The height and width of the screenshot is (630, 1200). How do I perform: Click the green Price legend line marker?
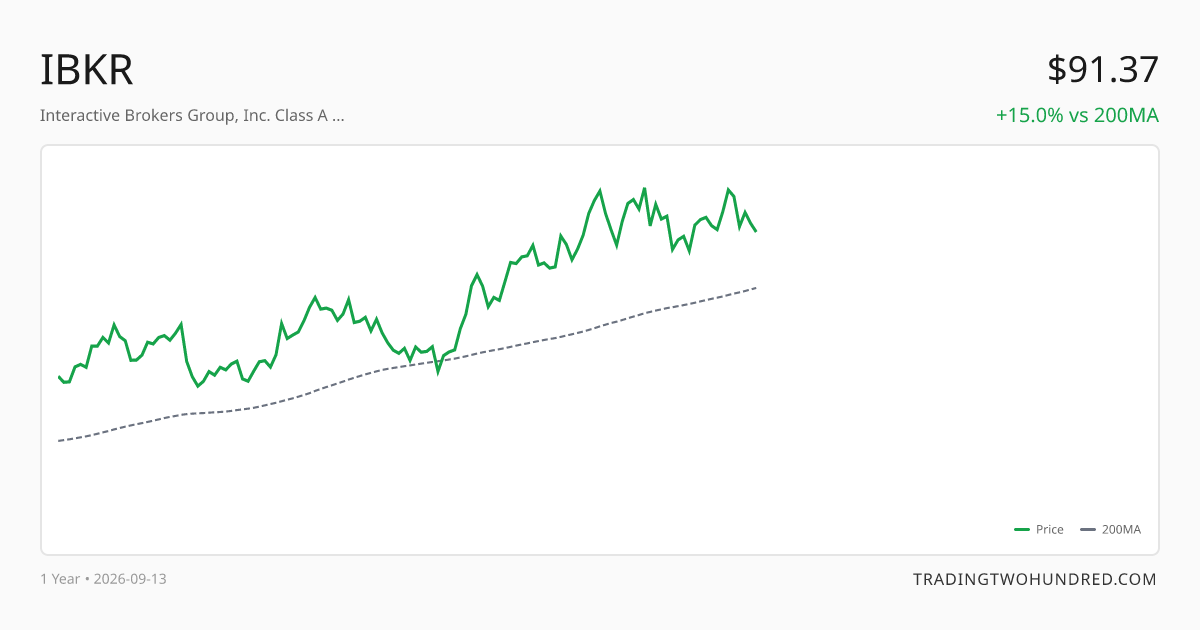[1022, 530]
